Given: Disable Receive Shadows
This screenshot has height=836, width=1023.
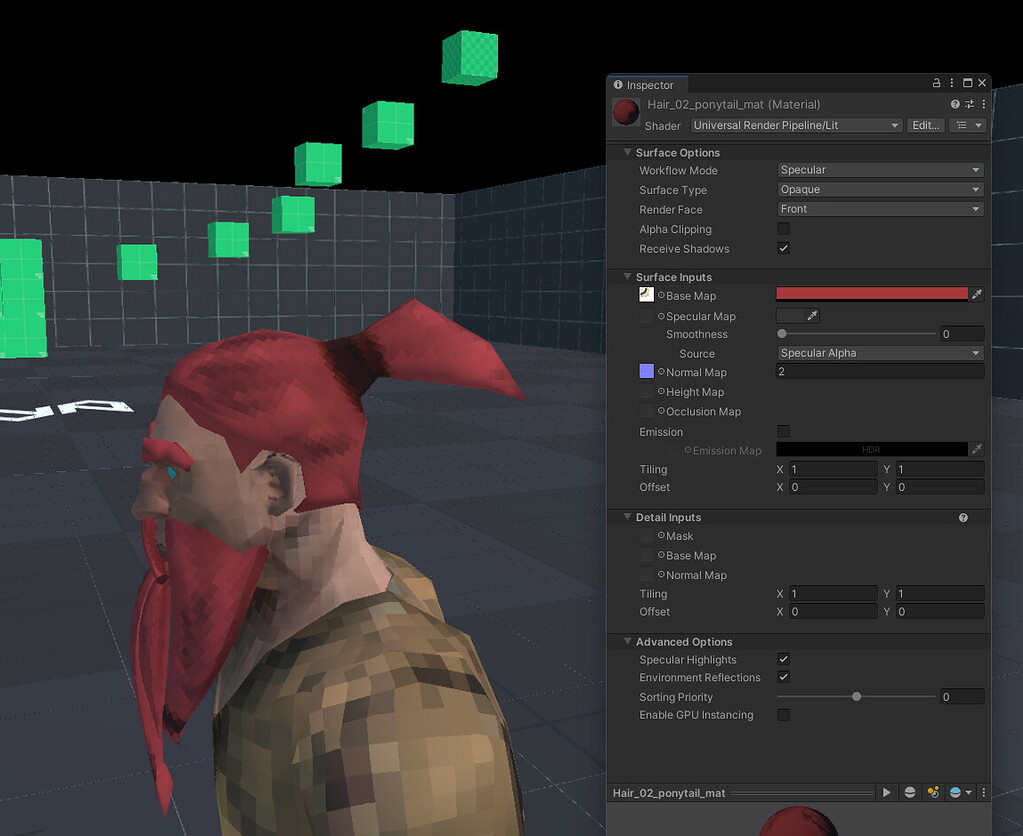Looking at the screenshot, I should 784,248.
